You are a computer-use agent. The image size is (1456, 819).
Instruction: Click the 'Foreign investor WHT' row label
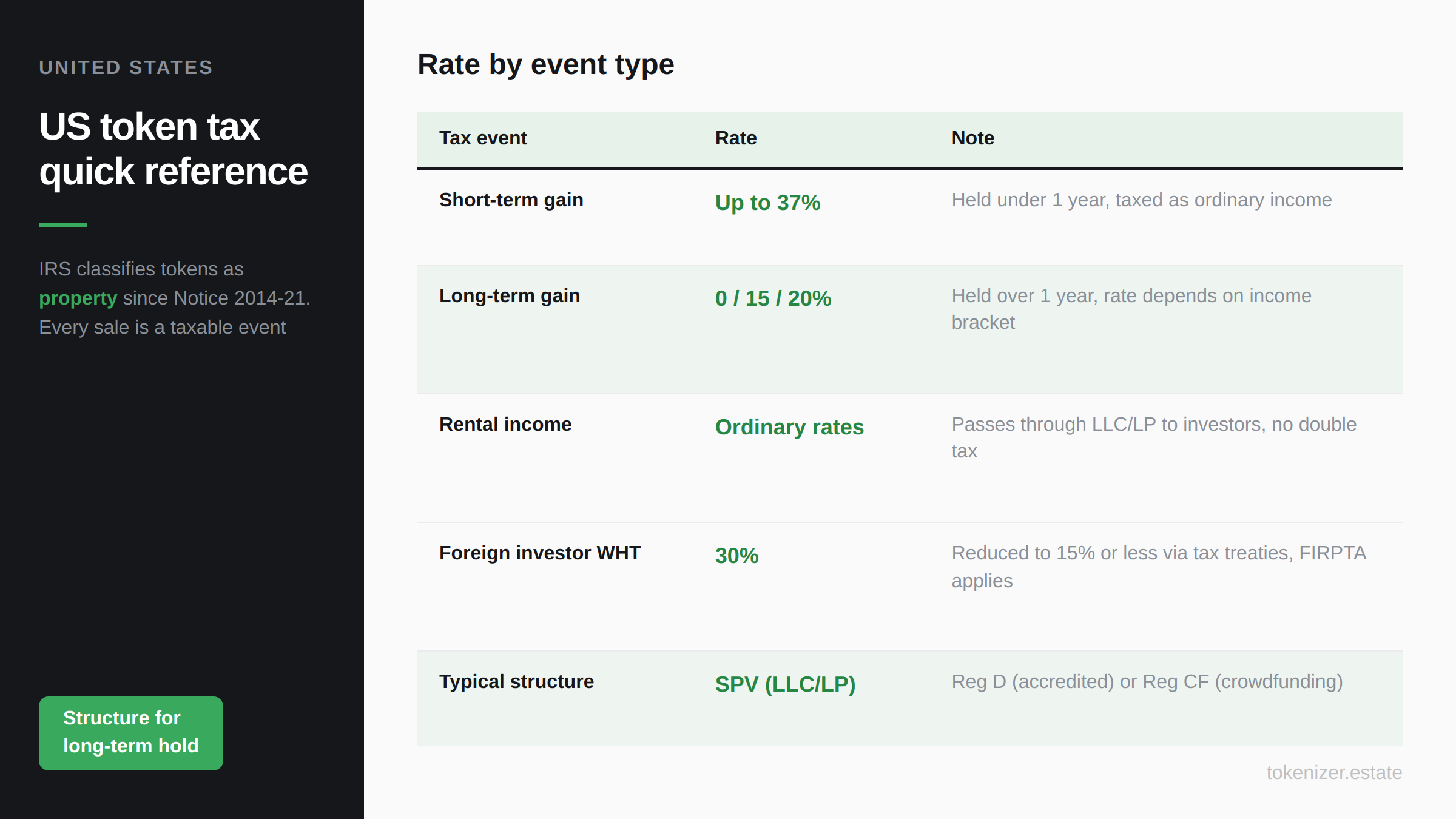[539, 553]
